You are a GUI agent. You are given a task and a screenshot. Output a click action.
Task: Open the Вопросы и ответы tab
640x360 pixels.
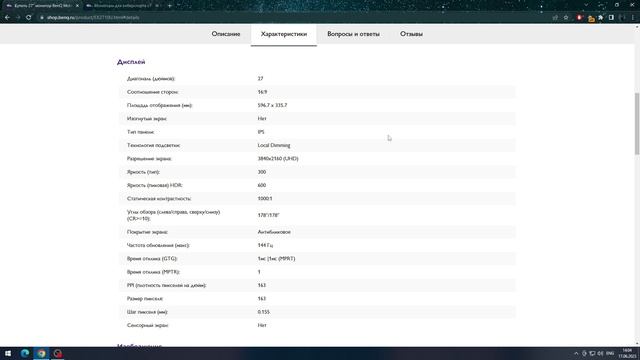click(x=353, y=34)
